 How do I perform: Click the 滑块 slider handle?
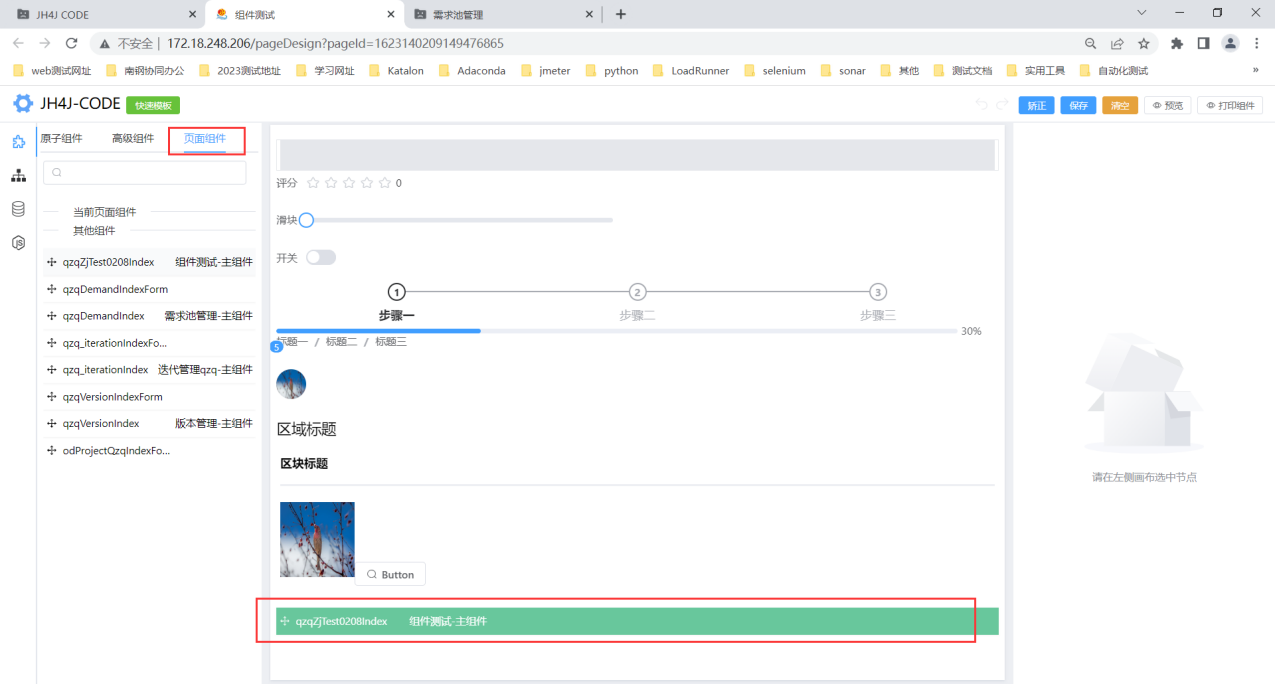click(306, 220)
